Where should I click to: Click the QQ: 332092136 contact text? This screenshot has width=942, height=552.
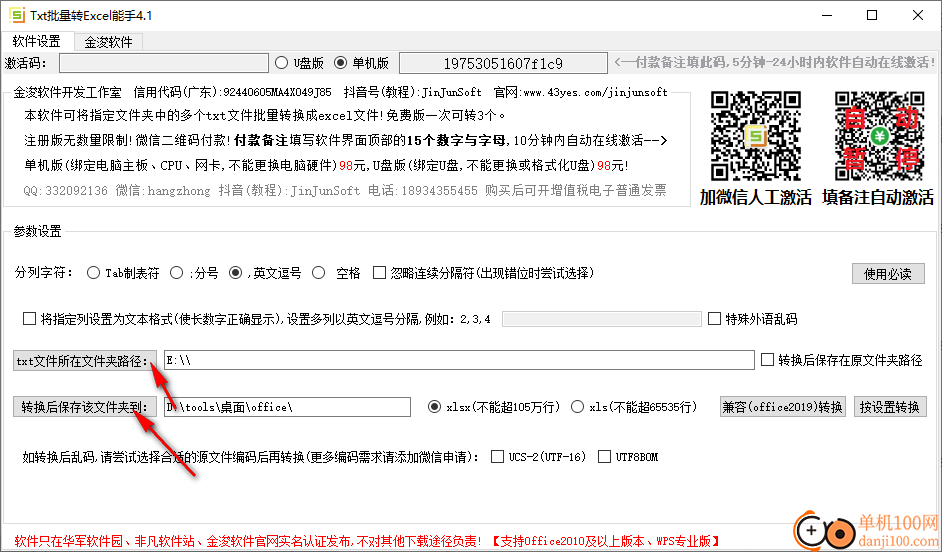click(65, 190)
